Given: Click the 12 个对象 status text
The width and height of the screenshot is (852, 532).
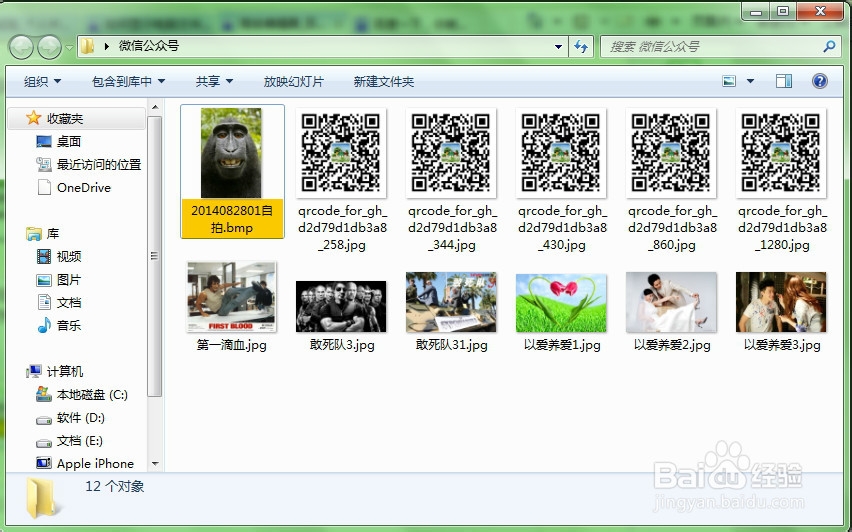Looking at the screenshot, I should point(115,486).
